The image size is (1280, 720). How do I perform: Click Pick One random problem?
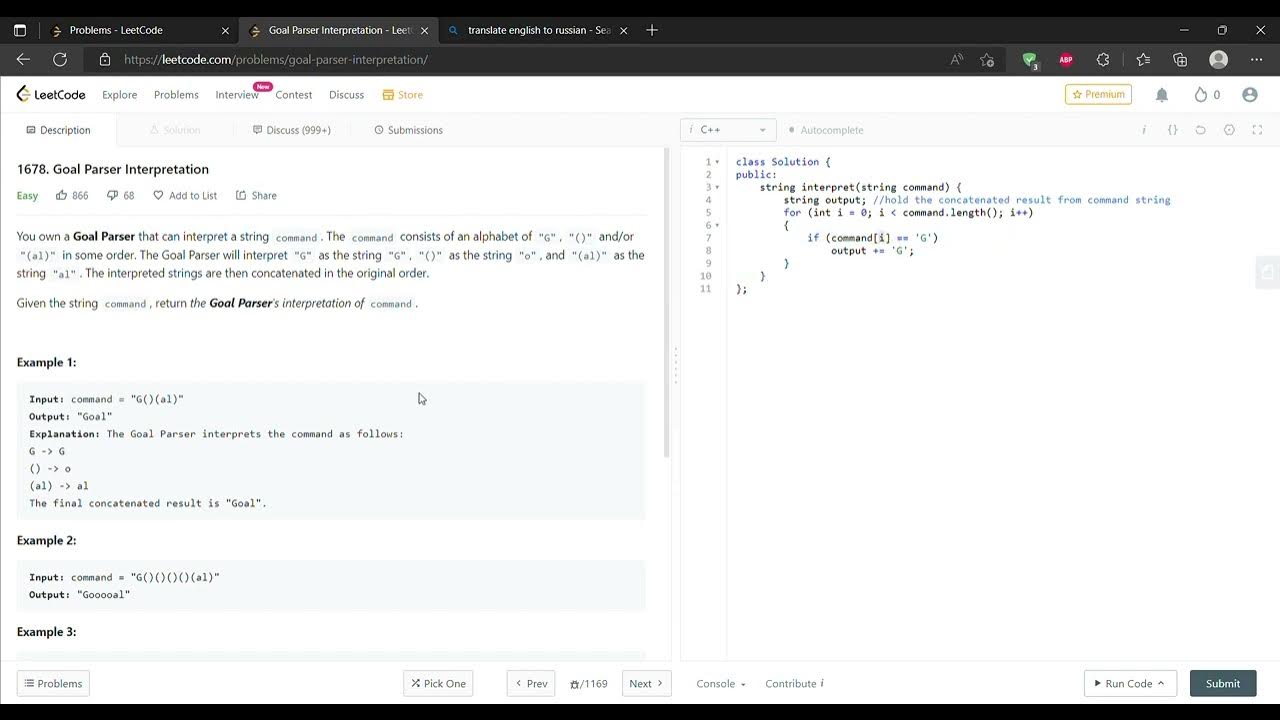tap(438, 684)
